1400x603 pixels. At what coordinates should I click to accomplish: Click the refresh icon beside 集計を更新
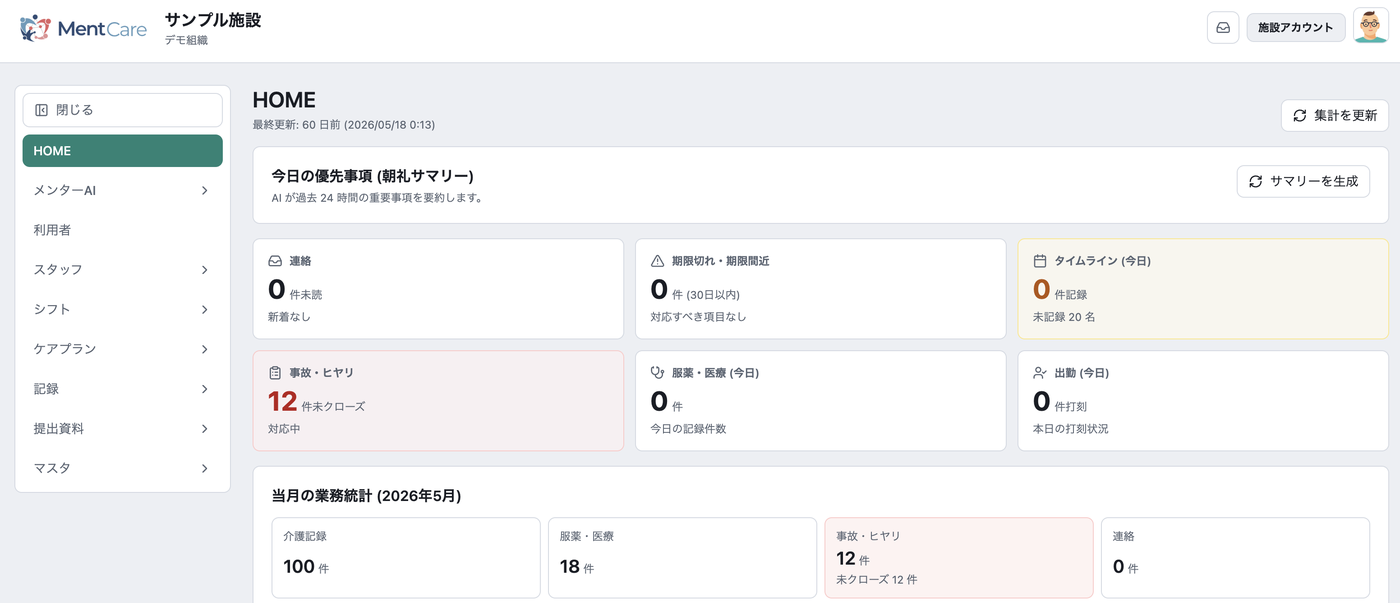coord(1300,116)
